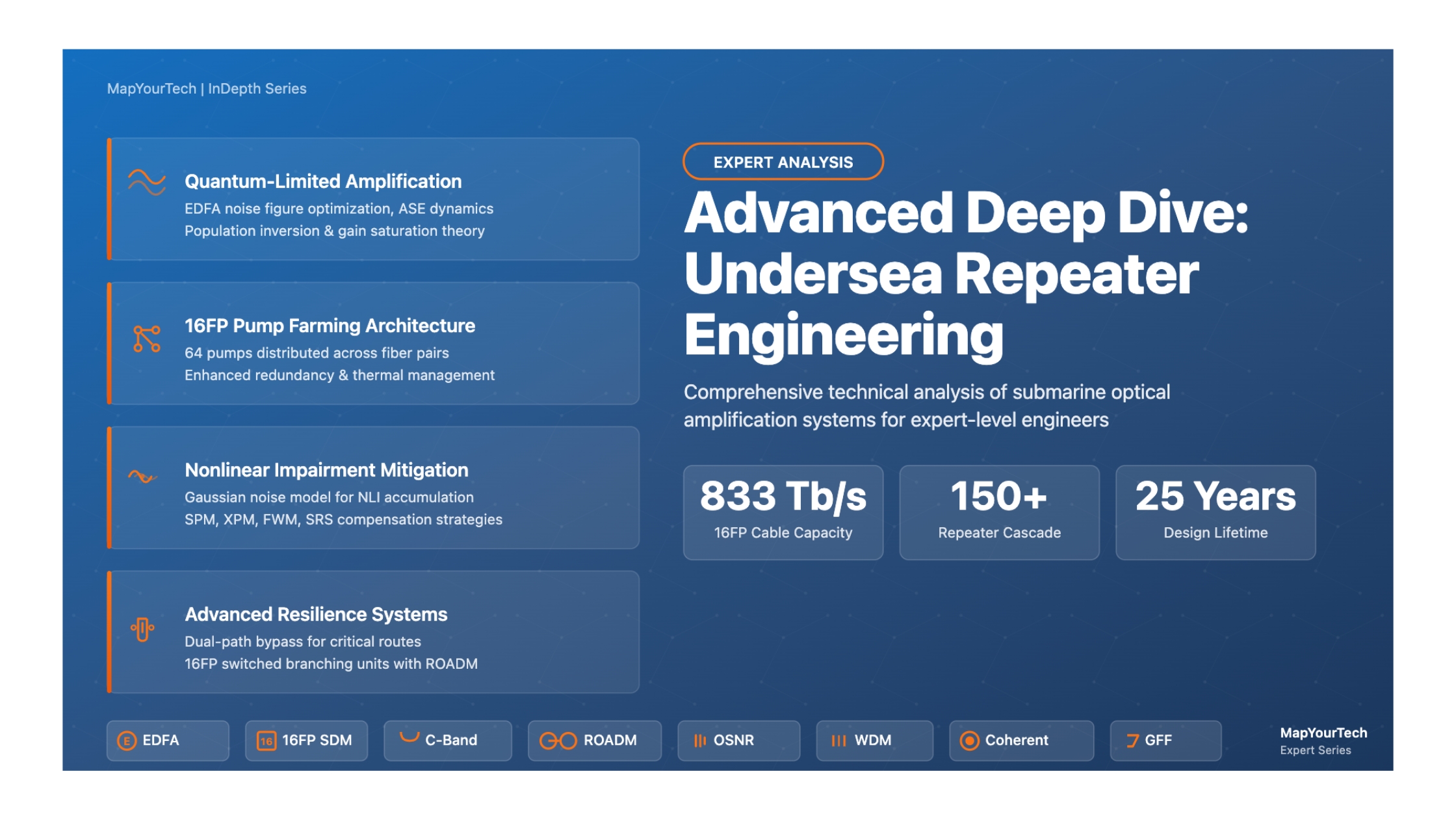
Task: Click the Quantum-Limited Amplification heading
Action: coord(323,181)
